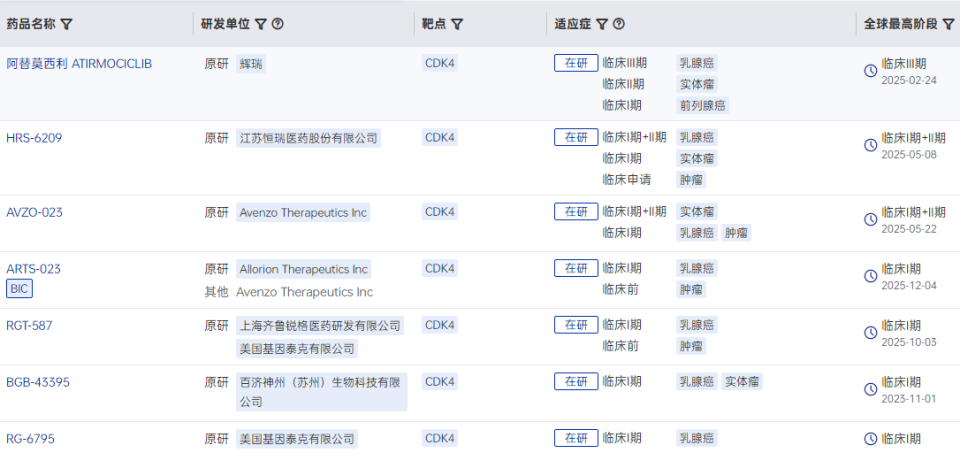This screenshot has width=960, height=453.
Task: Open the HRS-6209 drug link
Action: 34,138
